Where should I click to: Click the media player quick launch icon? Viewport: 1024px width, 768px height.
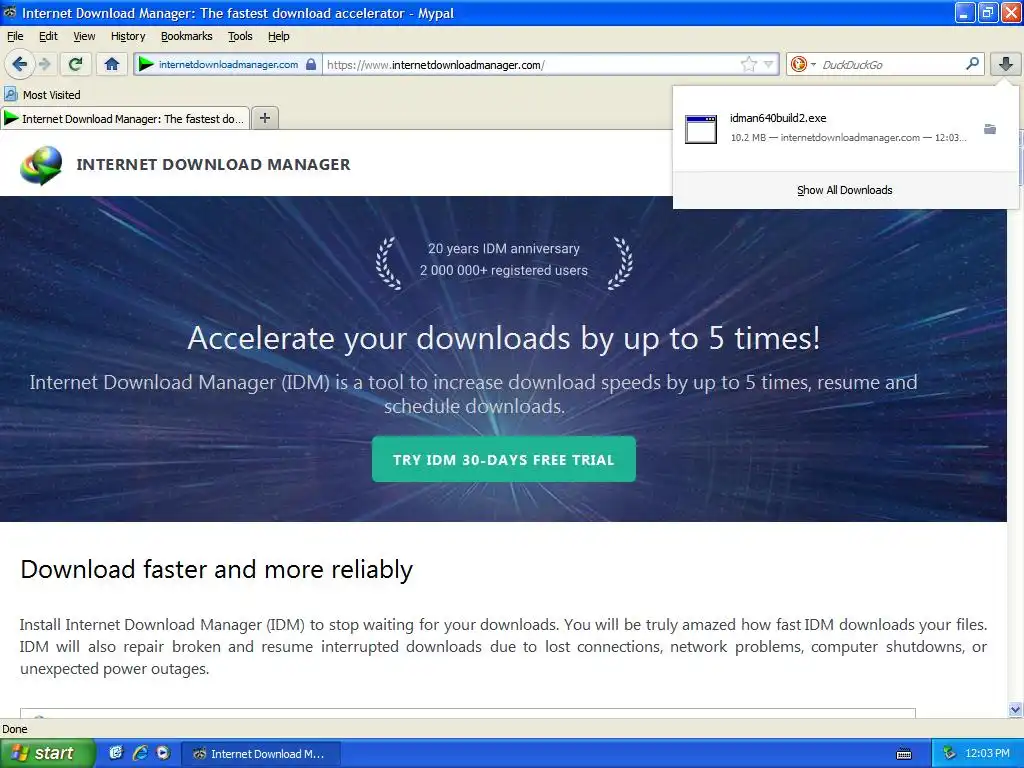point(163,753)
